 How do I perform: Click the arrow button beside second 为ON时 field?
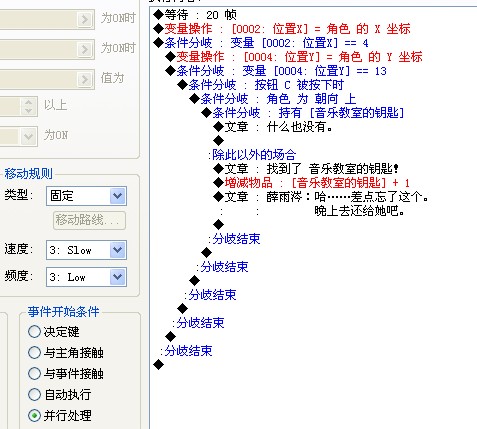click(x=85, y=49)
